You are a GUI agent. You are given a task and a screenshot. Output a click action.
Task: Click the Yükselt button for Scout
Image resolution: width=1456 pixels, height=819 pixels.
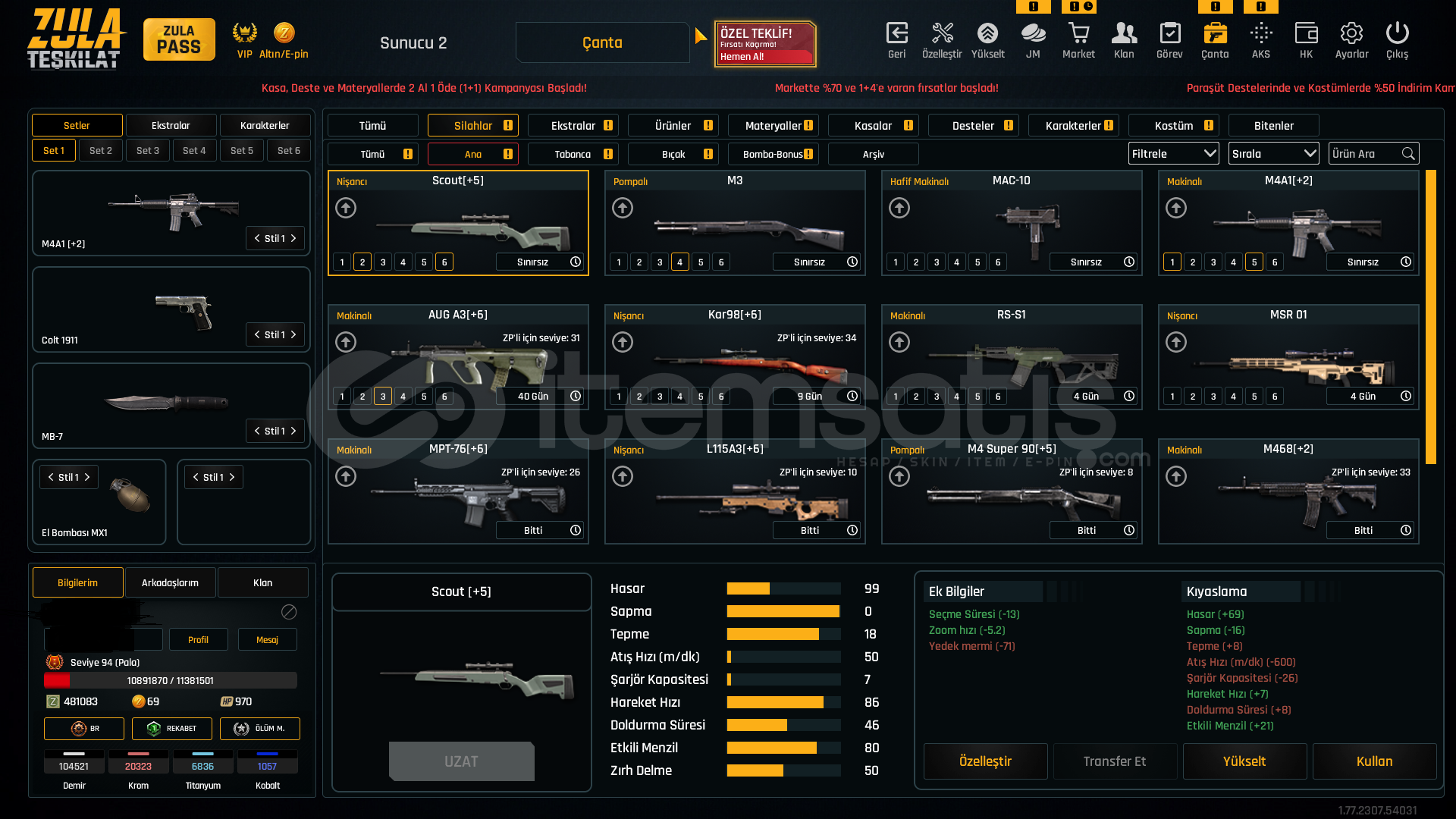(x=1244, y=761)
